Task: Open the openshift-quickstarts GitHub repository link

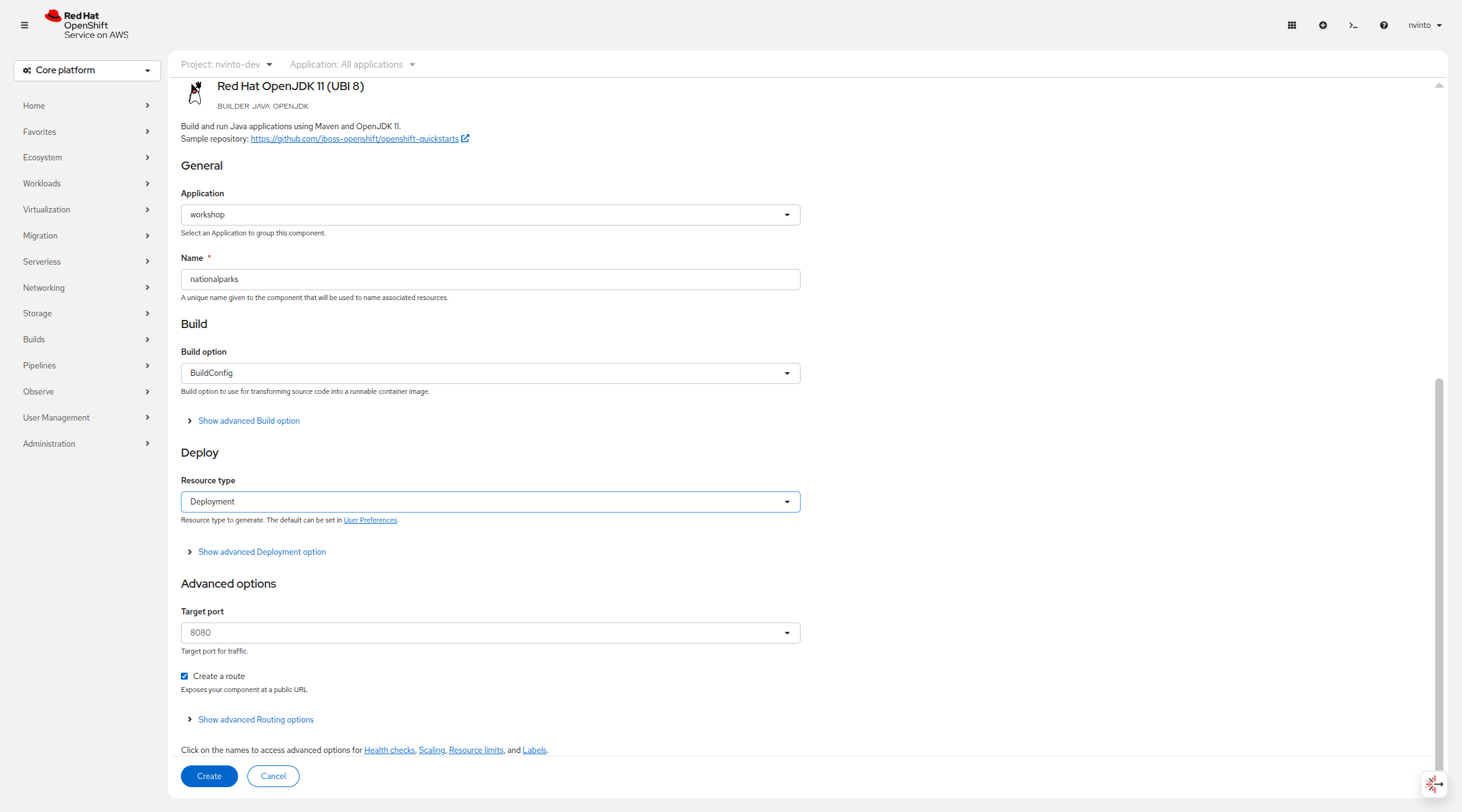Action: (354, 139)
